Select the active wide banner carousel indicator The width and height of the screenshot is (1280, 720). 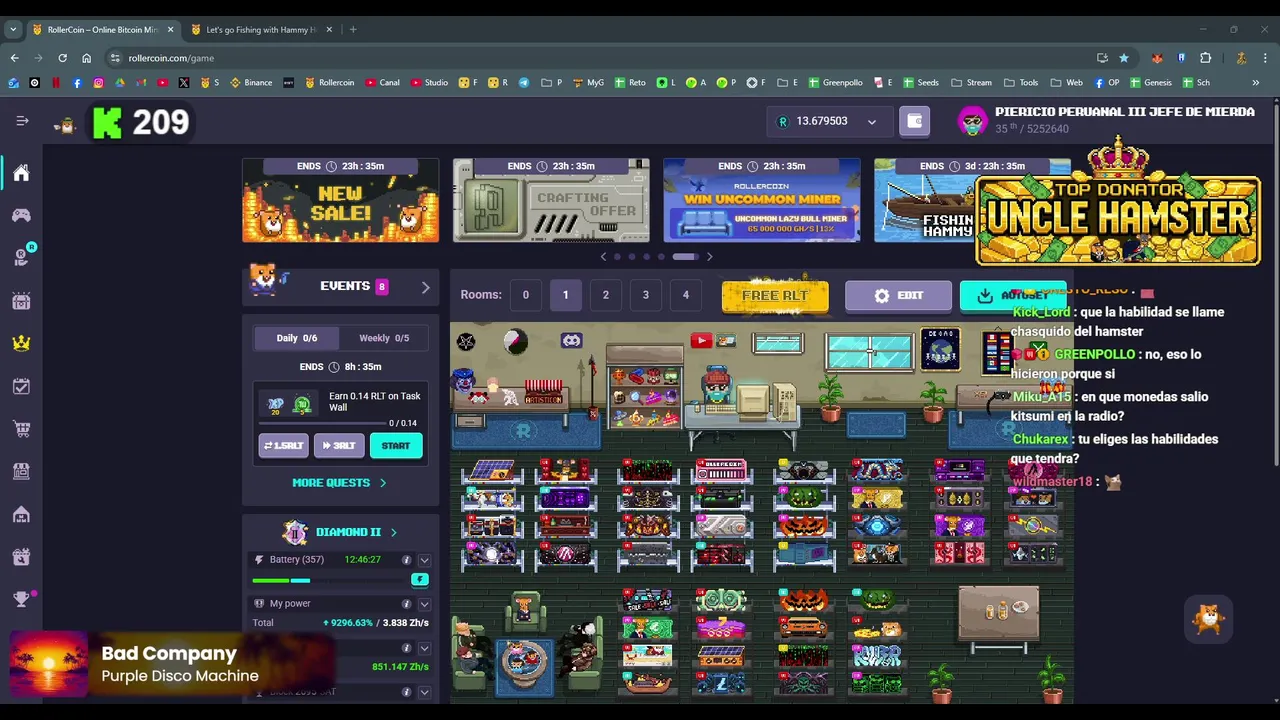[x=685, y=257]
